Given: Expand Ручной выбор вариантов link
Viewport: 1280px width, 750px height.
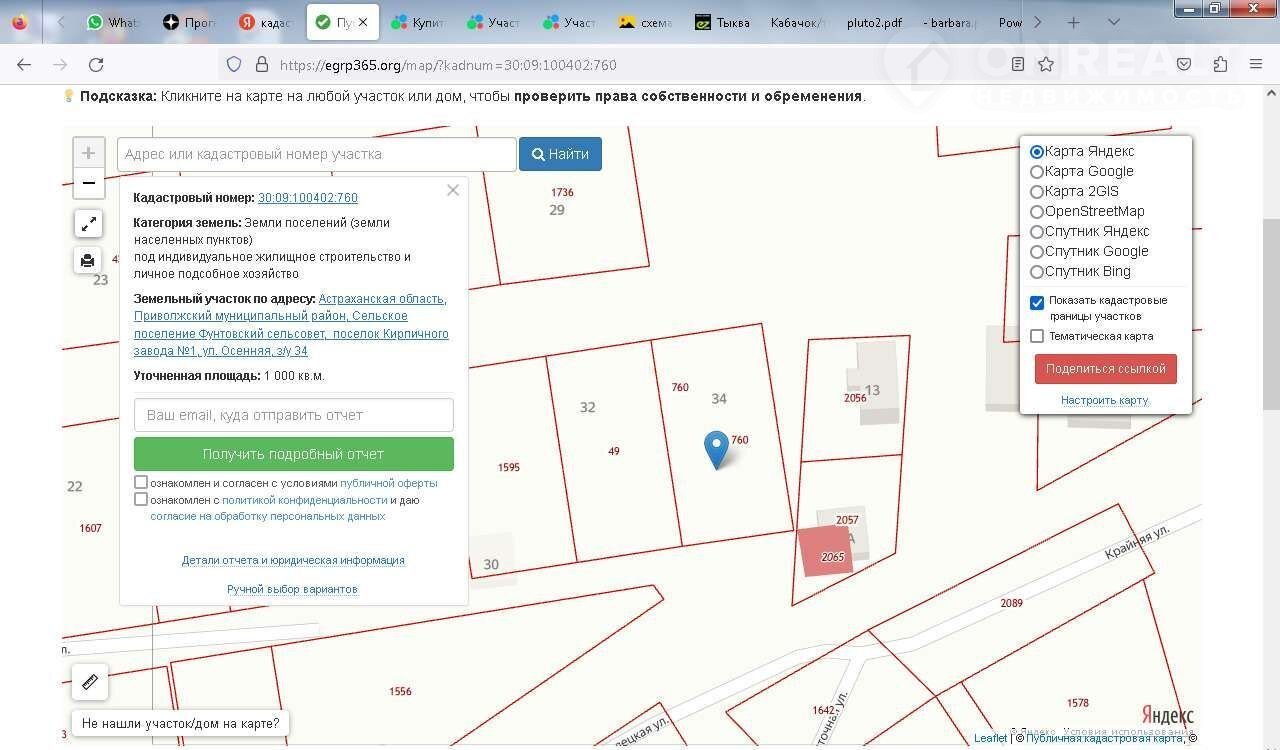Looking at the screenshot, I should [292, 589].
